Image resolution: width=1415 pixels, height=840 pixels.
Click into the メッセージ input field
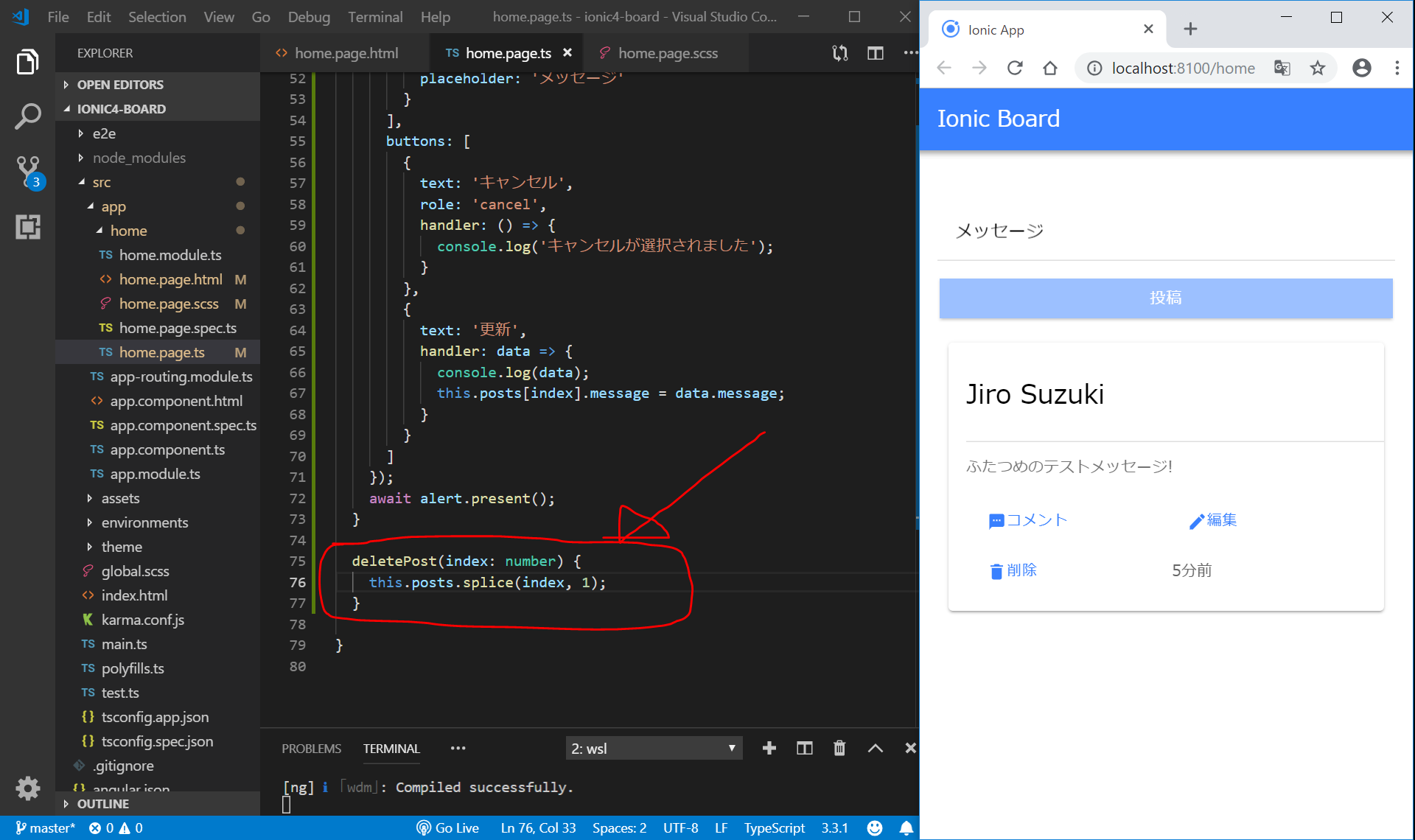(x=1165, y=231)
